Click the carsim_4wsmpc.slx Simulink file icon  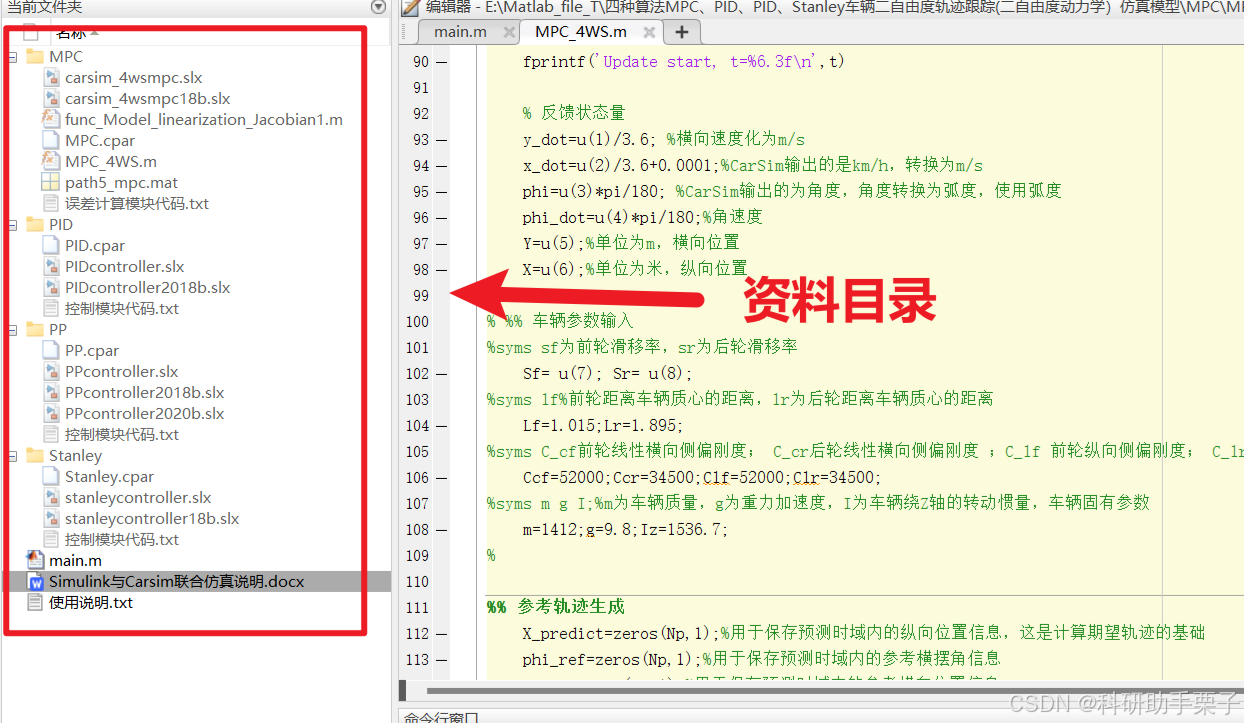click(52, 77)
